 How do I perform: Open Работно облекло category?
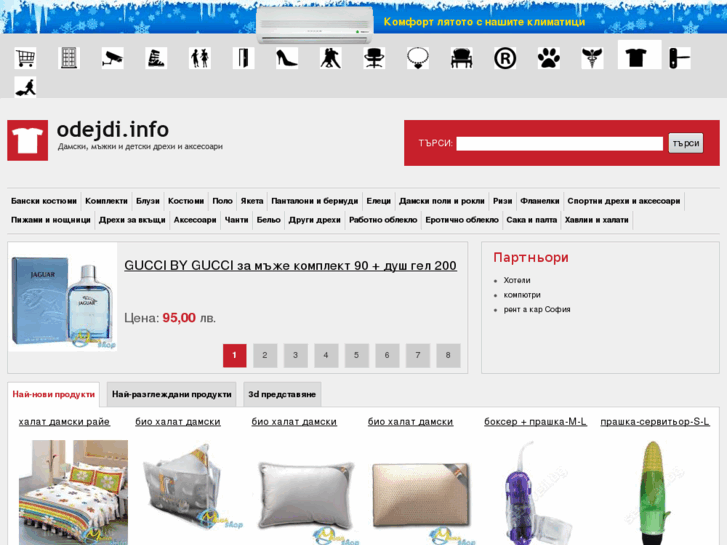(x=383, y=220)
